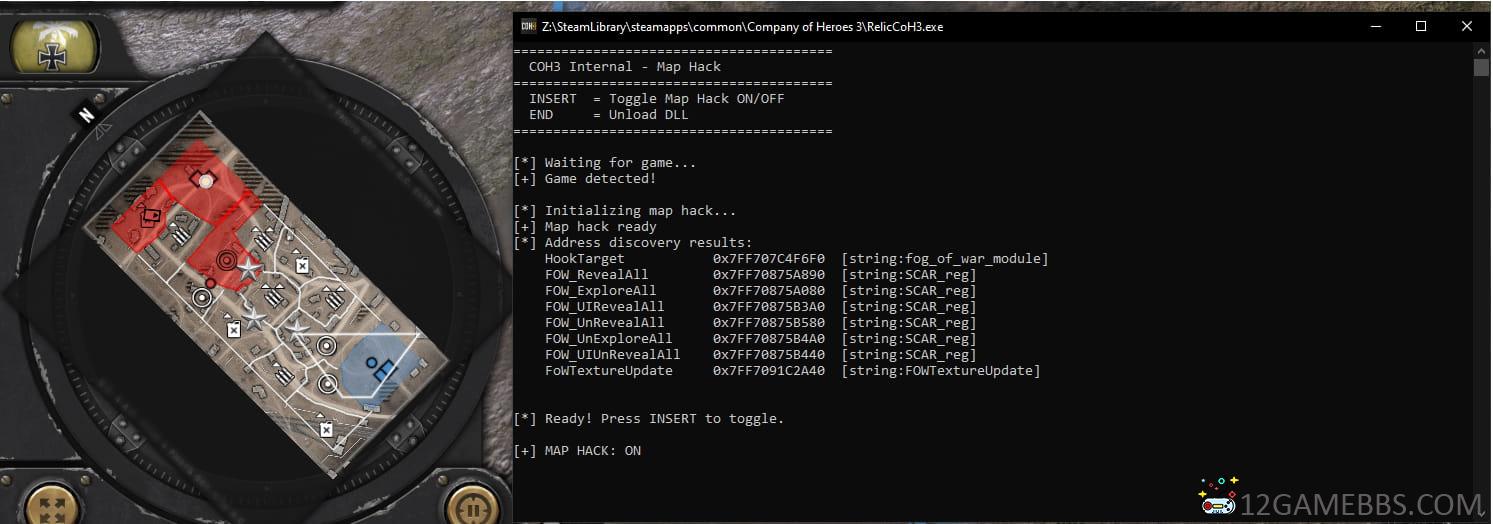Click the N compass marker on minimap

coord(86,115)
